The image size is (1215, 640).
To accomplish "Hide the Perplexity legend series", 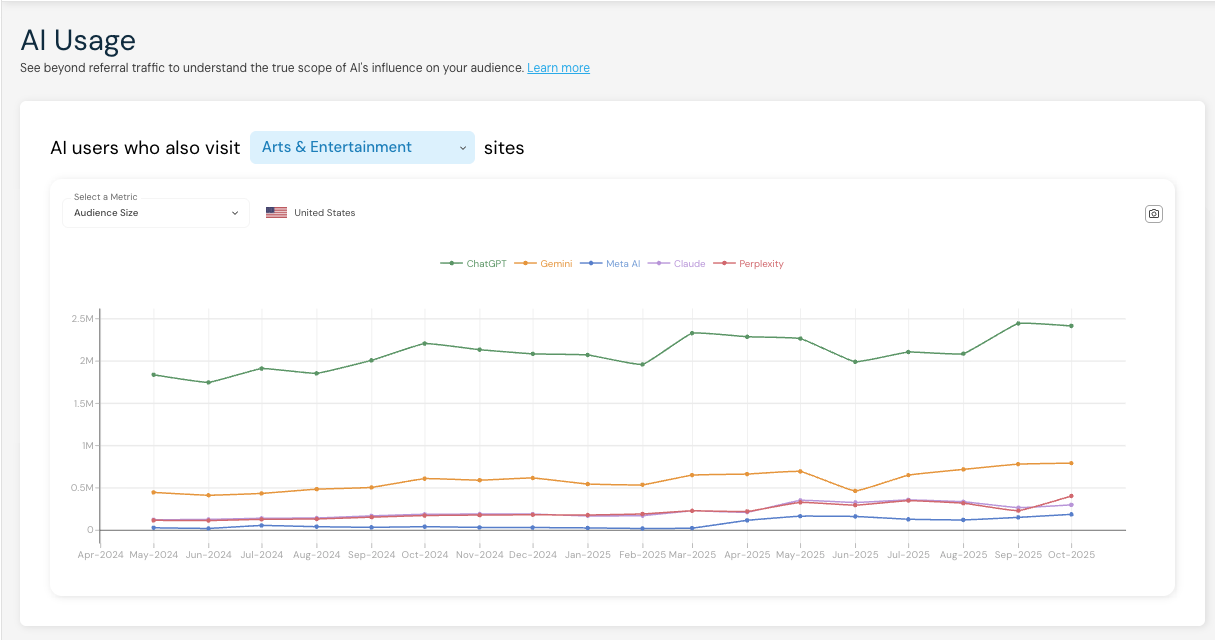I will point(751,264).
